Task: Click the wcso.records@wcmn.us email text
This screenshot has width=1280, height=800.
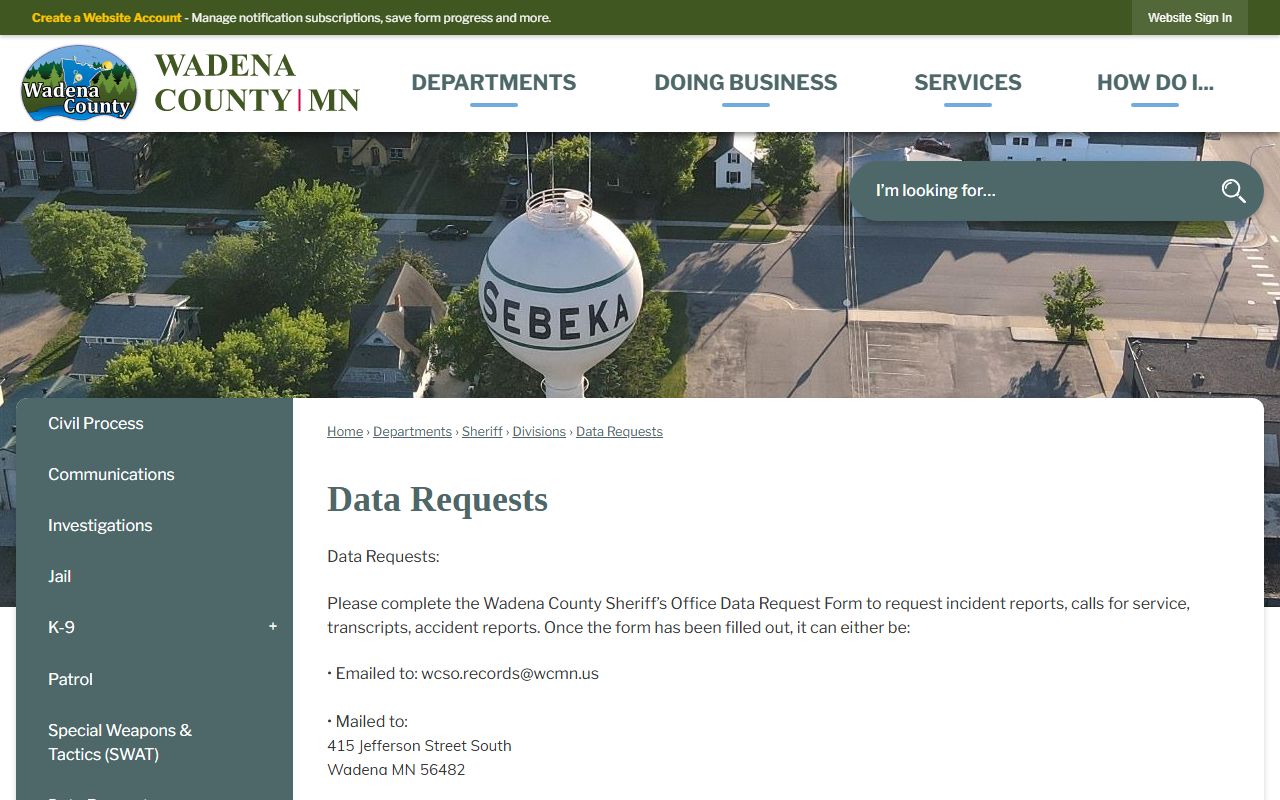Action: tap(510, 674)
